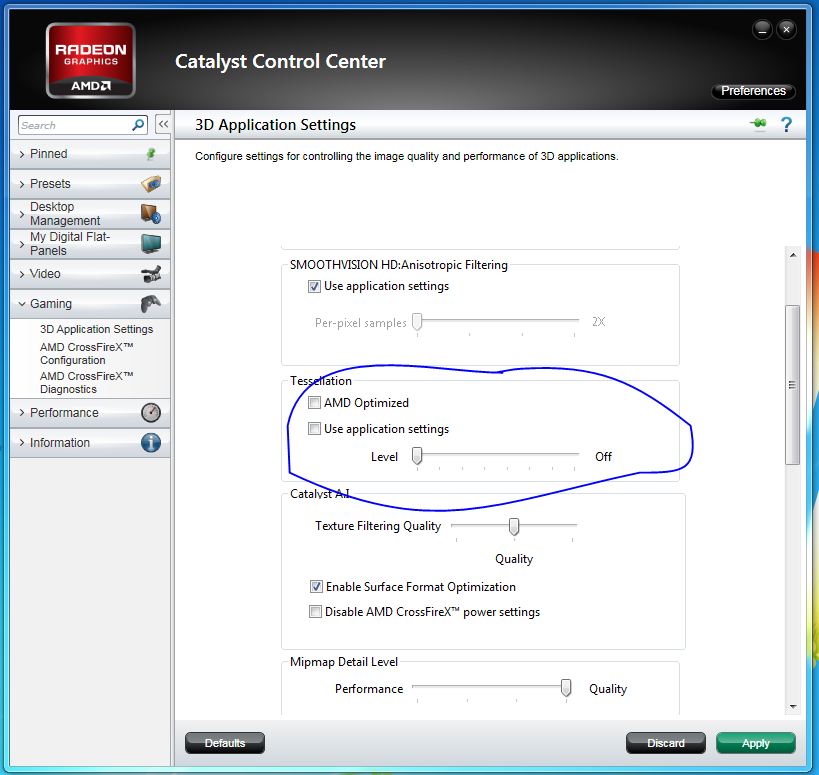This screenshot has height=775, width=819.
Task: Click the Per-pixel samples slider thumb
Action: (x=417, y=322)
